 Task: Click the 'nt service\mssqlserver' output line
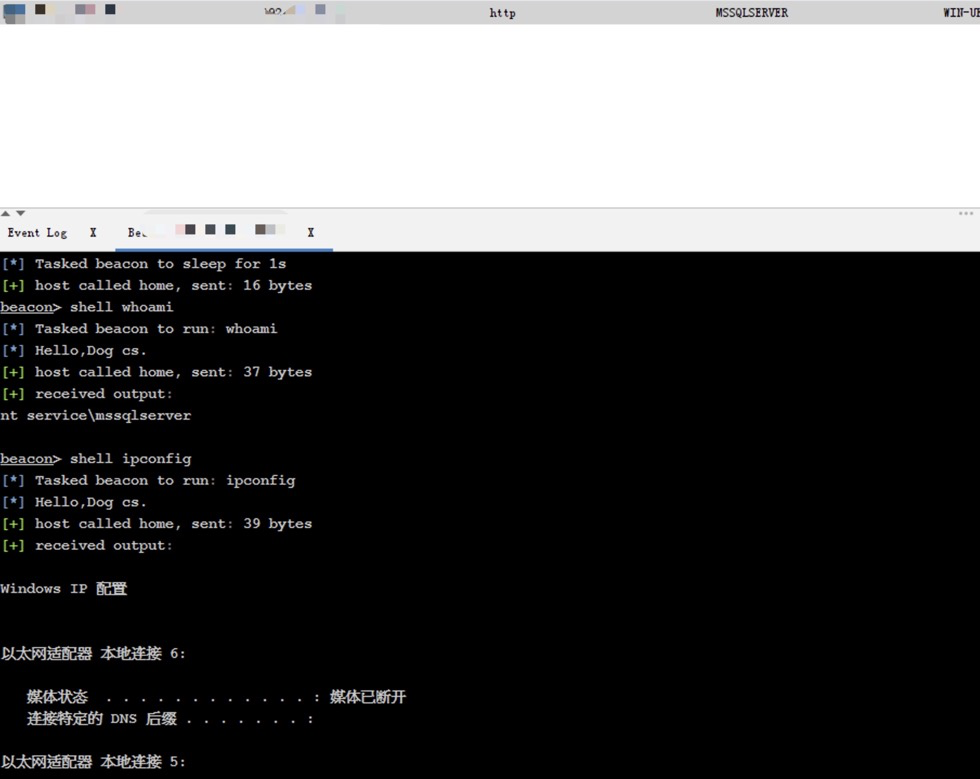(x=96, y=415)
